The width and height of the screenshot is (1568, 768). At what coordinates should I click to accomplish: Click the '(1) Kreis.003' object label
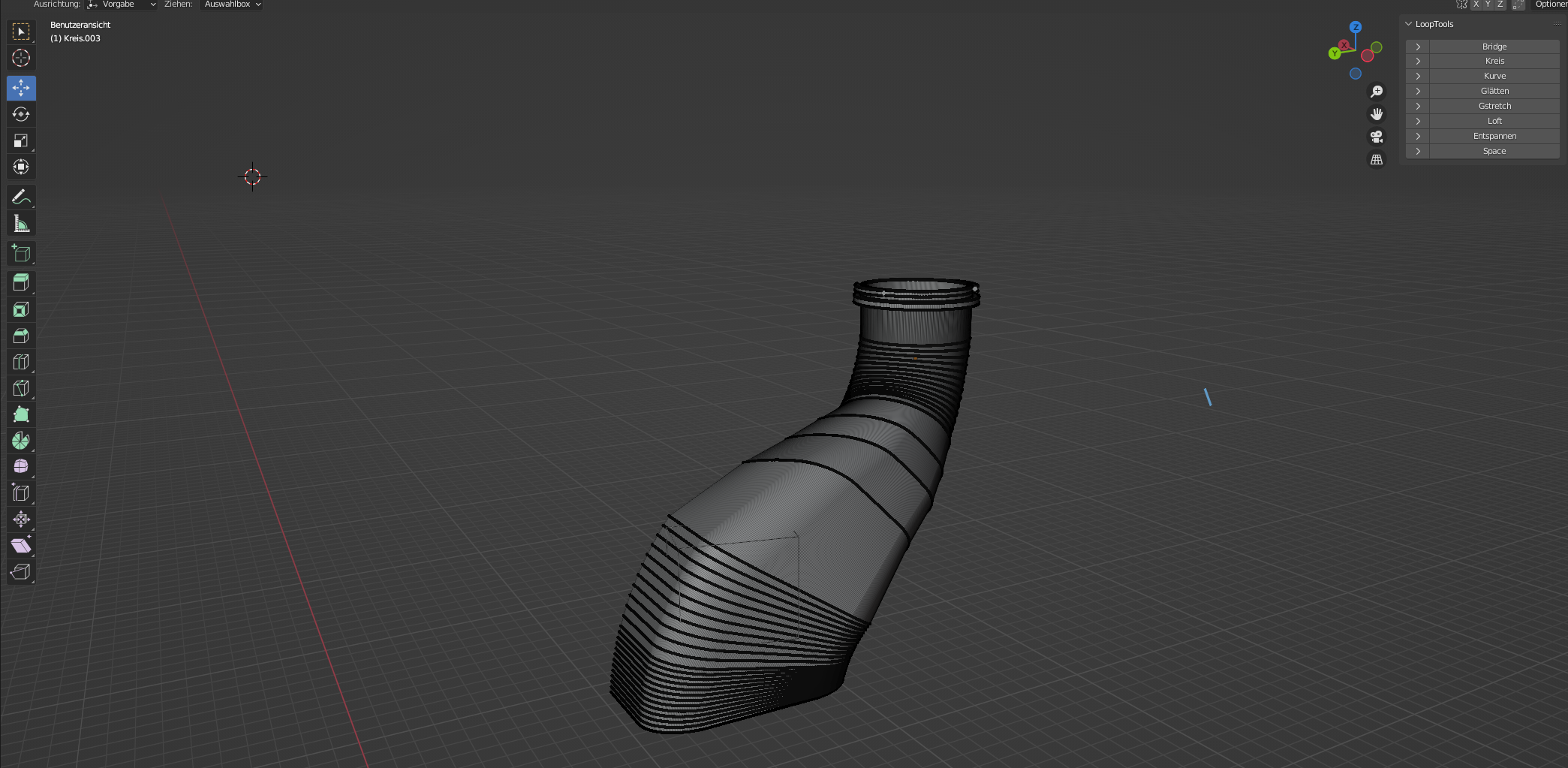click(75, 38)
